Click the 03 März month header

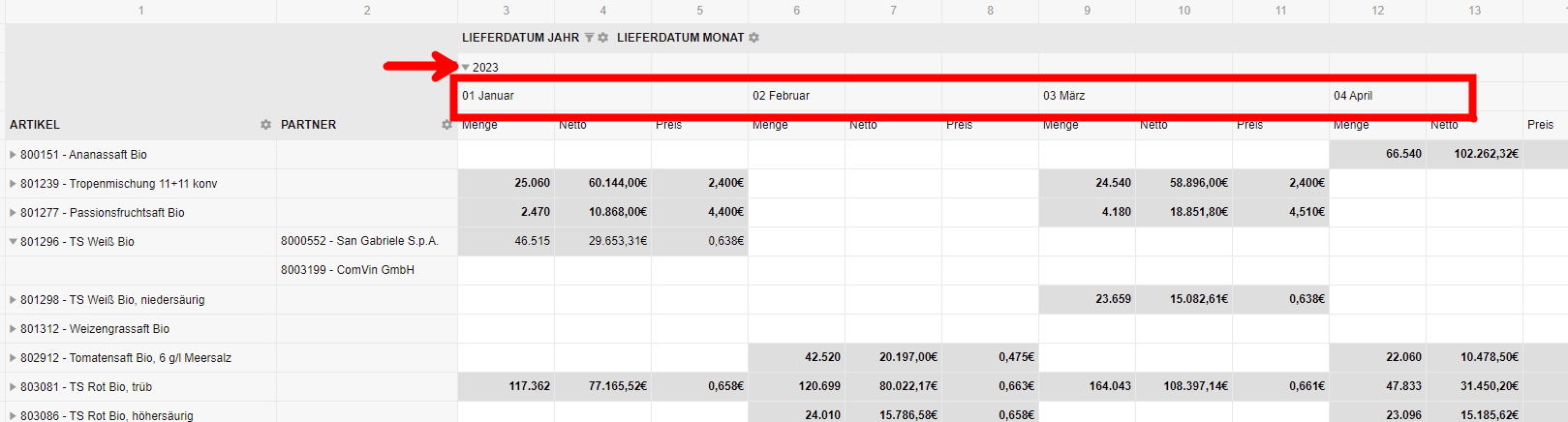click(1063, 96)
